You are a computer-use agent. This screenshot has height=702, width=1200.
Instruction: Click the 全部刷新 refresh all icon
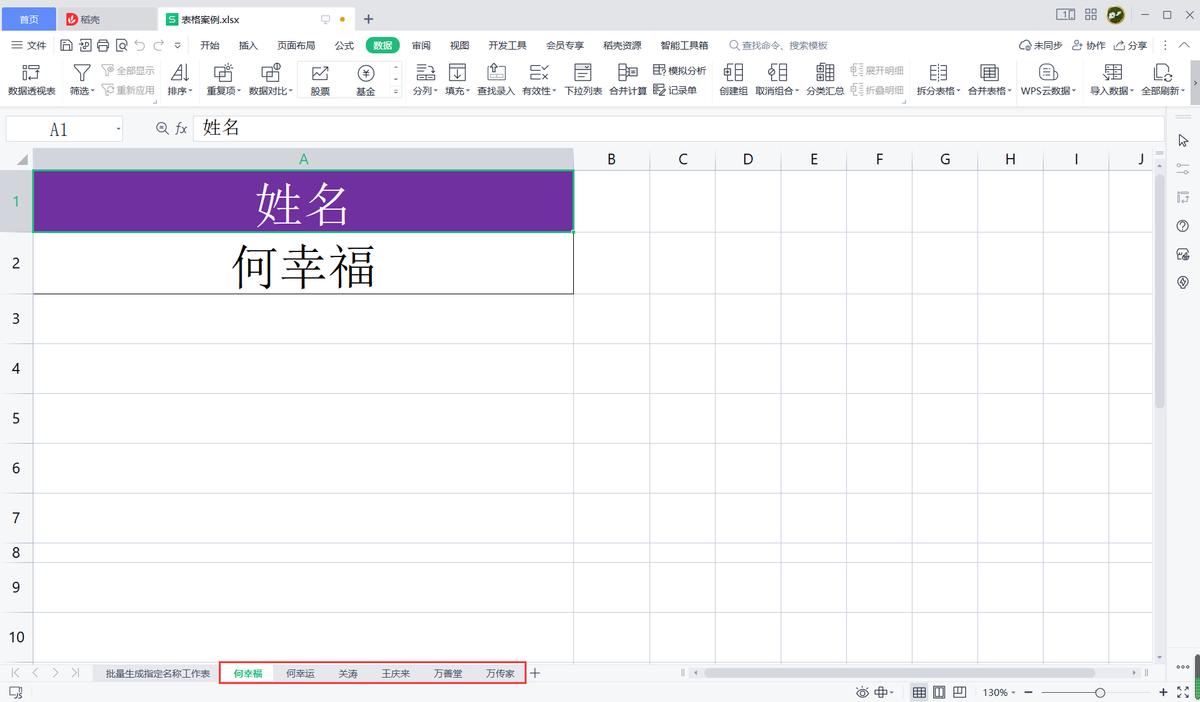pos(1162,80)
